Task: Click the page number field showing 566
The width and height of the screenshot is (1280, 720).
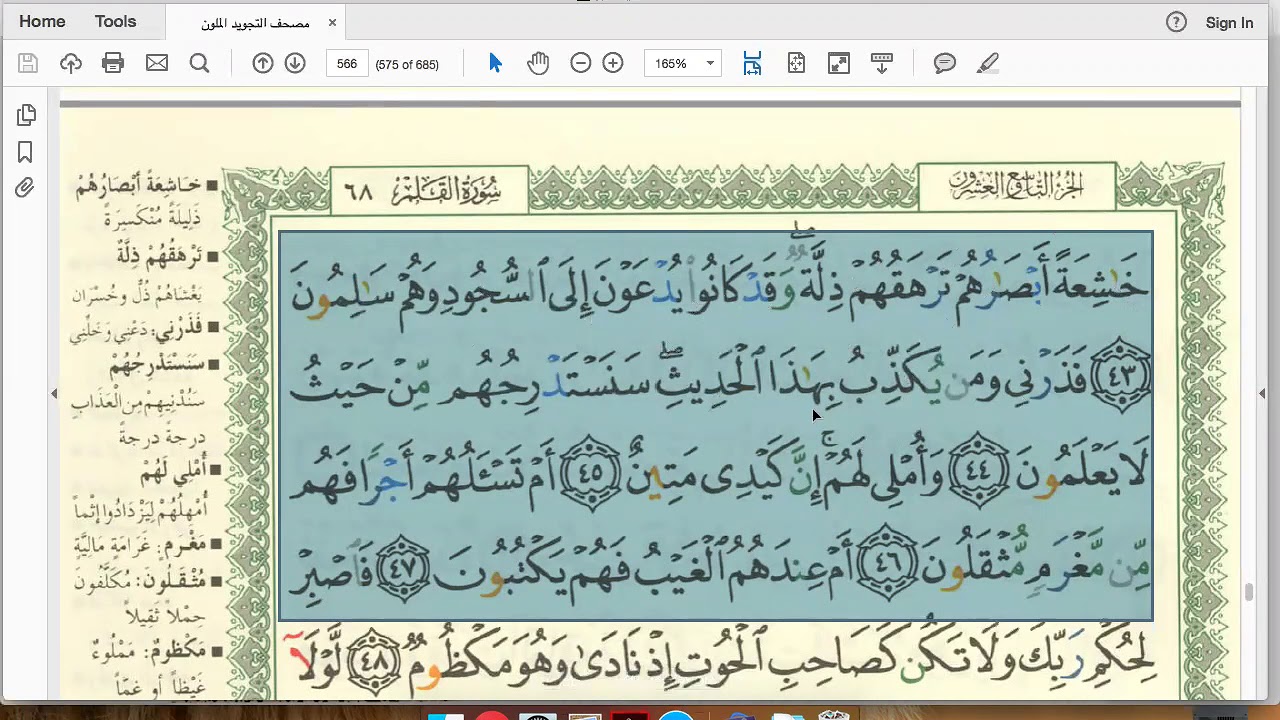Action: coord(347,63)
